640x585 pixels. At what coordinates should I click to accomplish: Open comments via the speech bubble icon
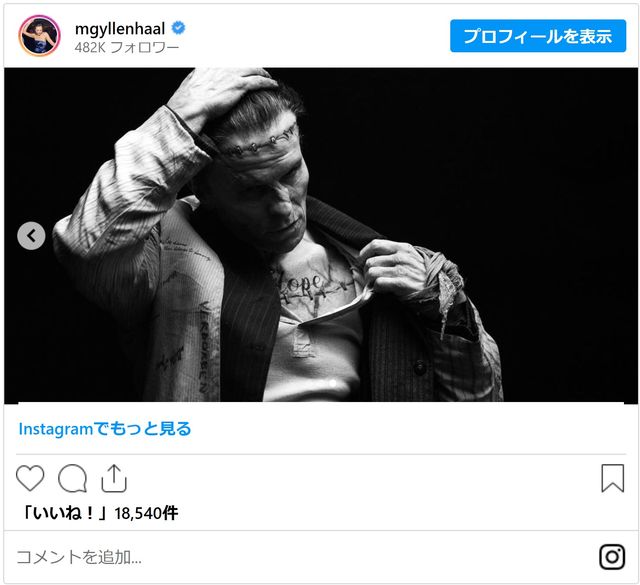click(x=73, y=478)
